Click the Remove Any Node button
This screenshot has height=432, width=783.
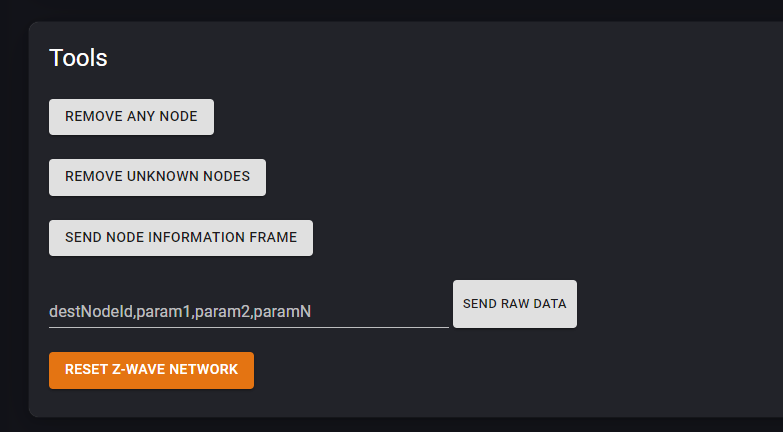pos(131,116)
